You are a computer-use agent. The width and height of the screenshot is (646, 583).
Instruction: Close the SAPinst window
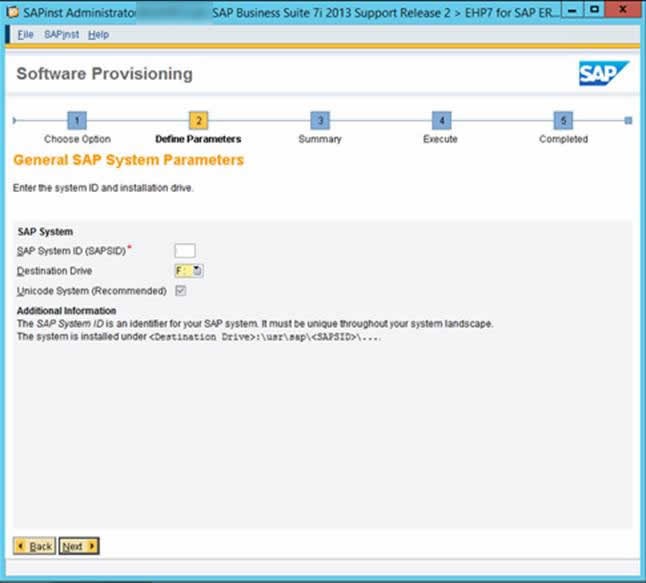pos(623,10)
